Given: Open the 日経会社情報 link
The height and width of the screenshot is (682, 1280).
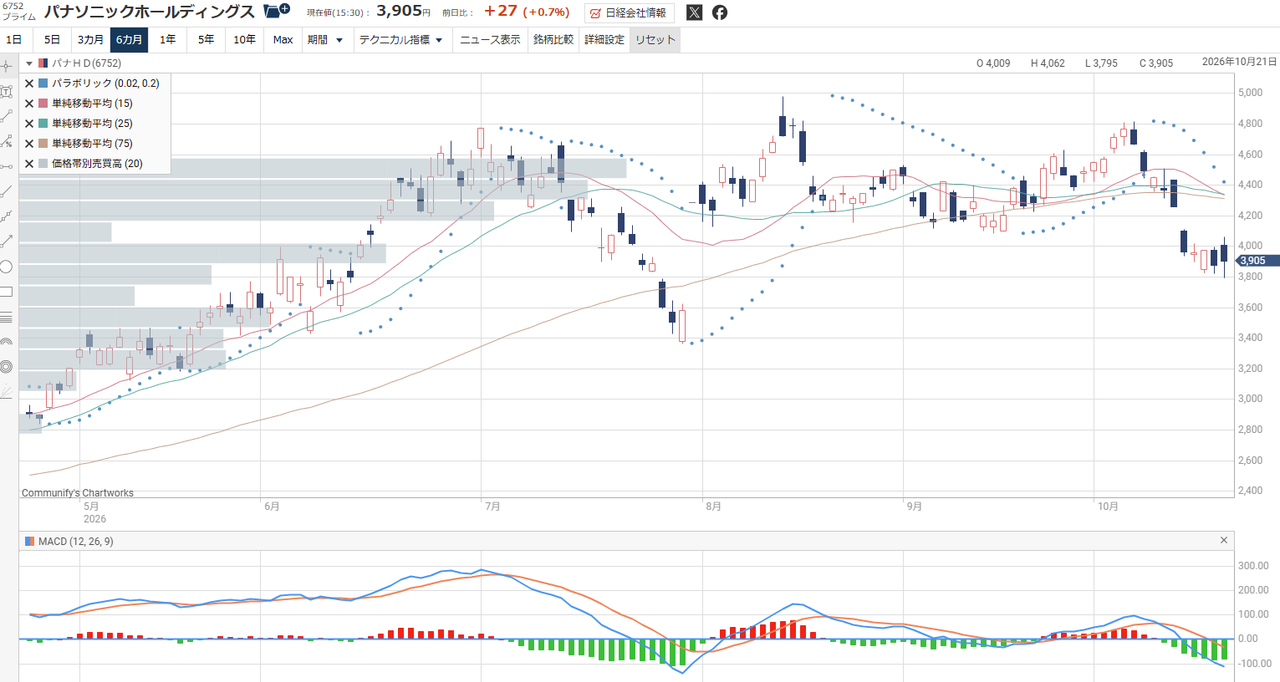Looking at the screenshot, I should [630, 13].
